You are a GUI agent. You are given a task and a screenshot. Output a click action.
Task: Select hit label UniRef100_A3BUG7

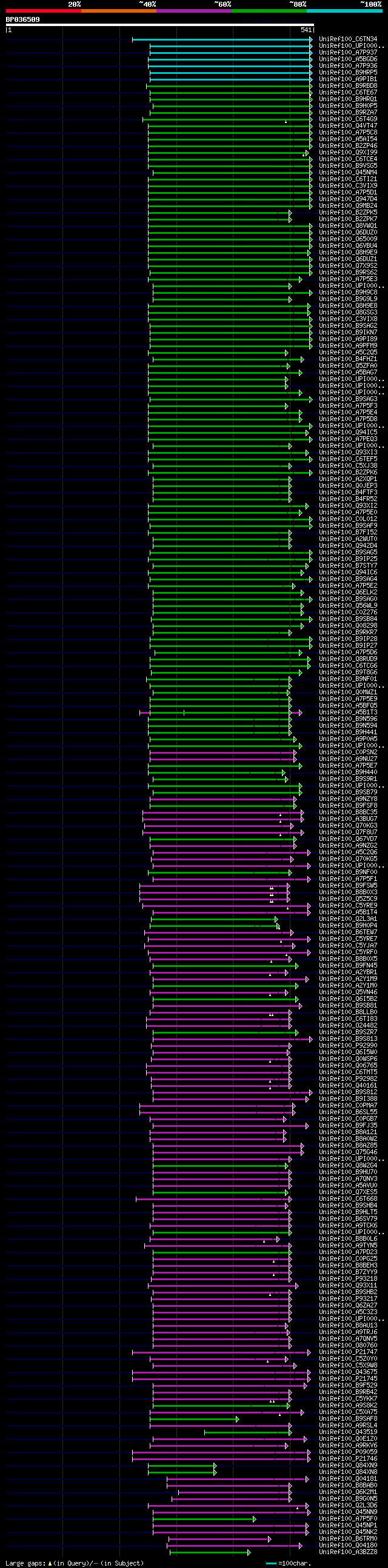point(348,820)
